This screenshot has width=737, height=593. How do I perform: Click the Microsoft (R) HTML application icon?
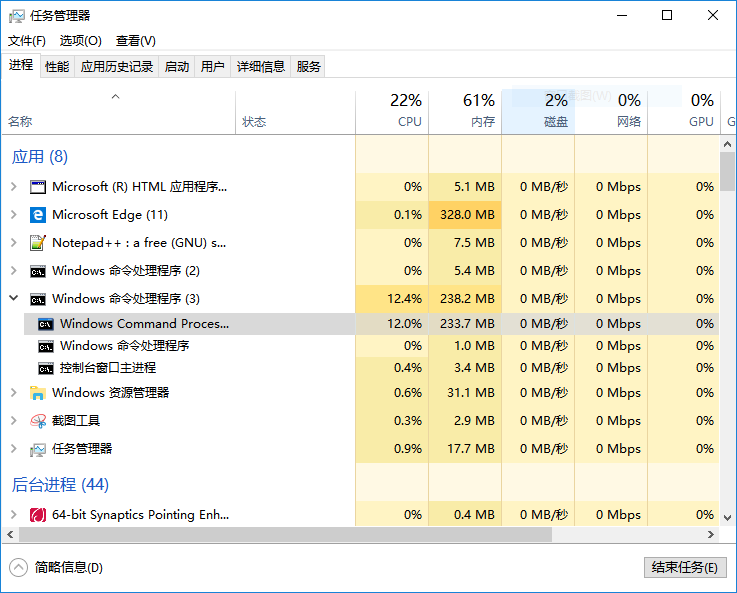click(x=38, y=187)
